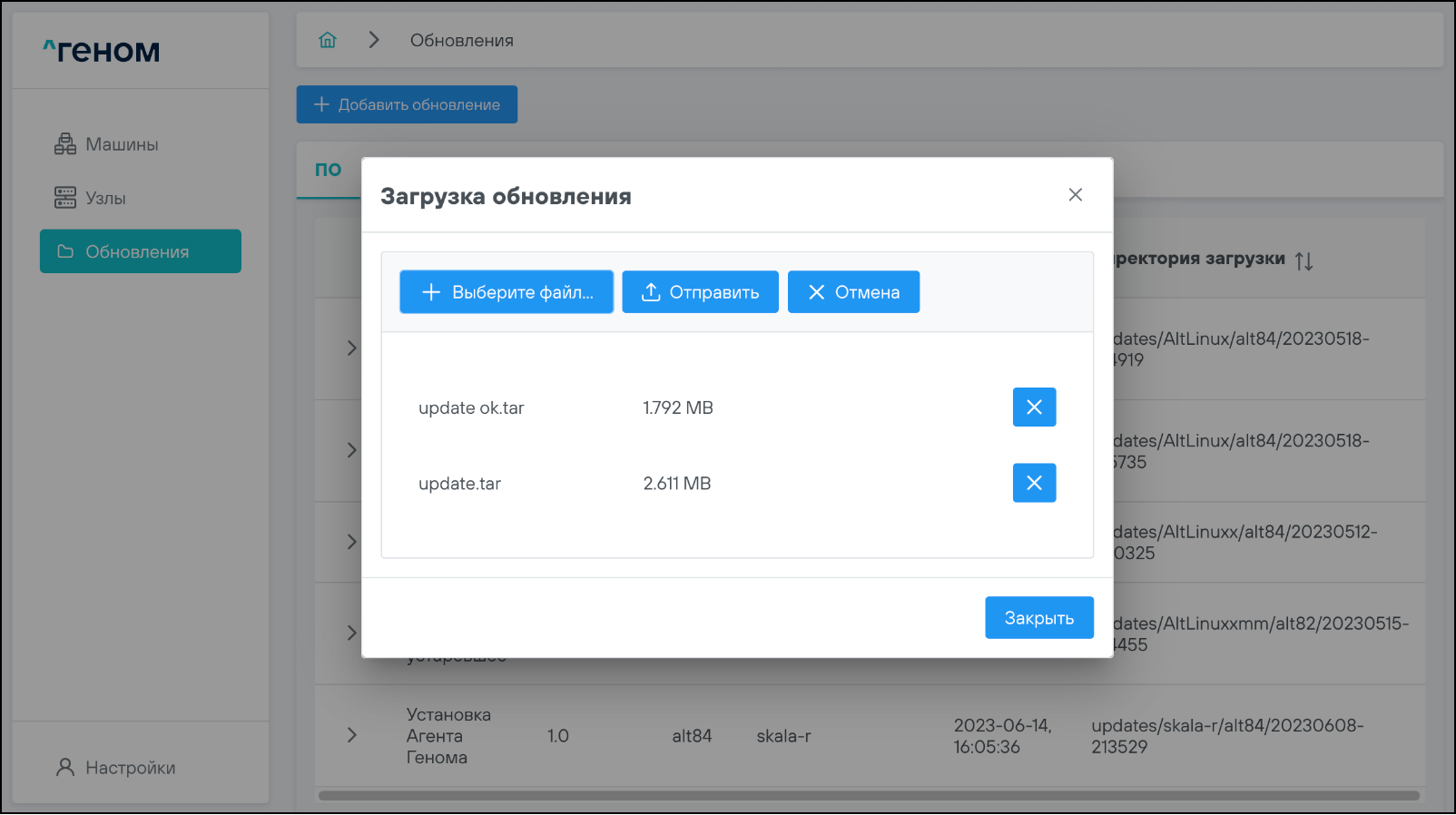Open Настройки user settings

130,768
